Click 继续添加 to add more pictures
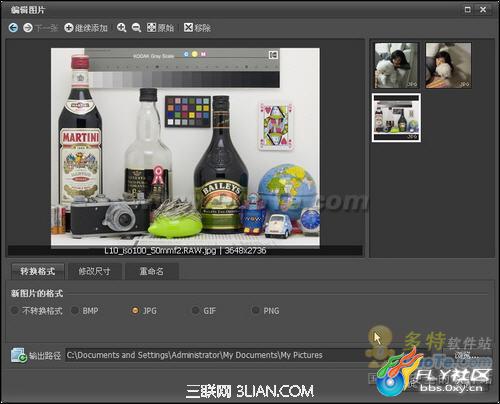 point(86,28)
